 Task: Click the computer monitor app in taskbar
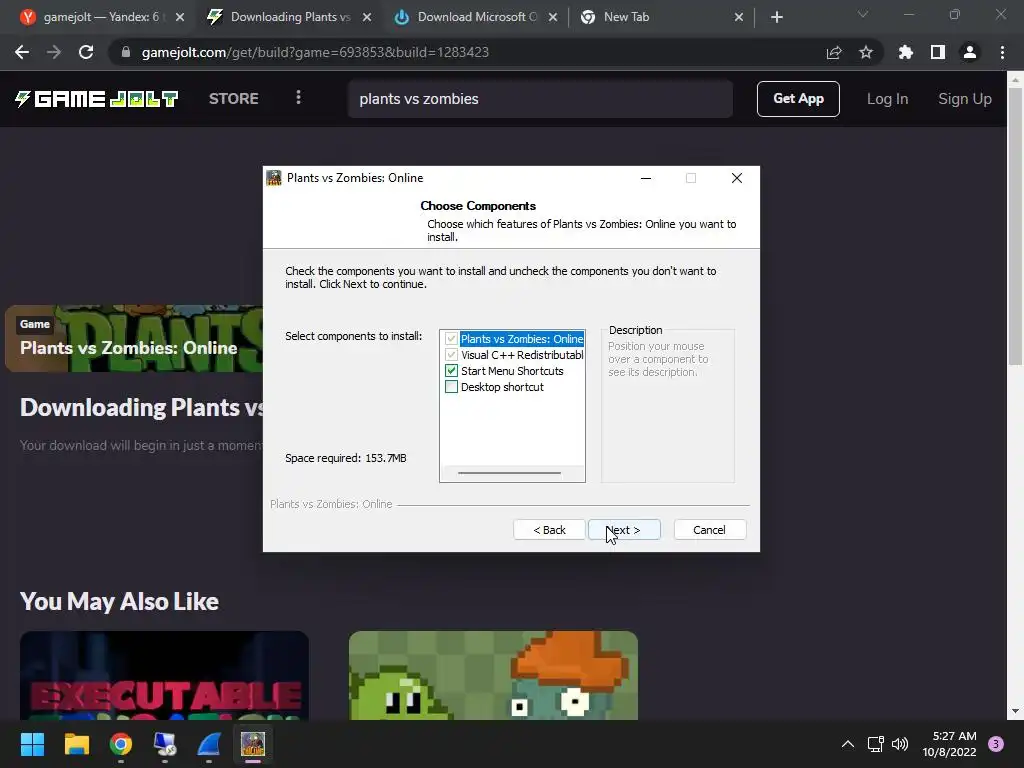pos(165,744)
